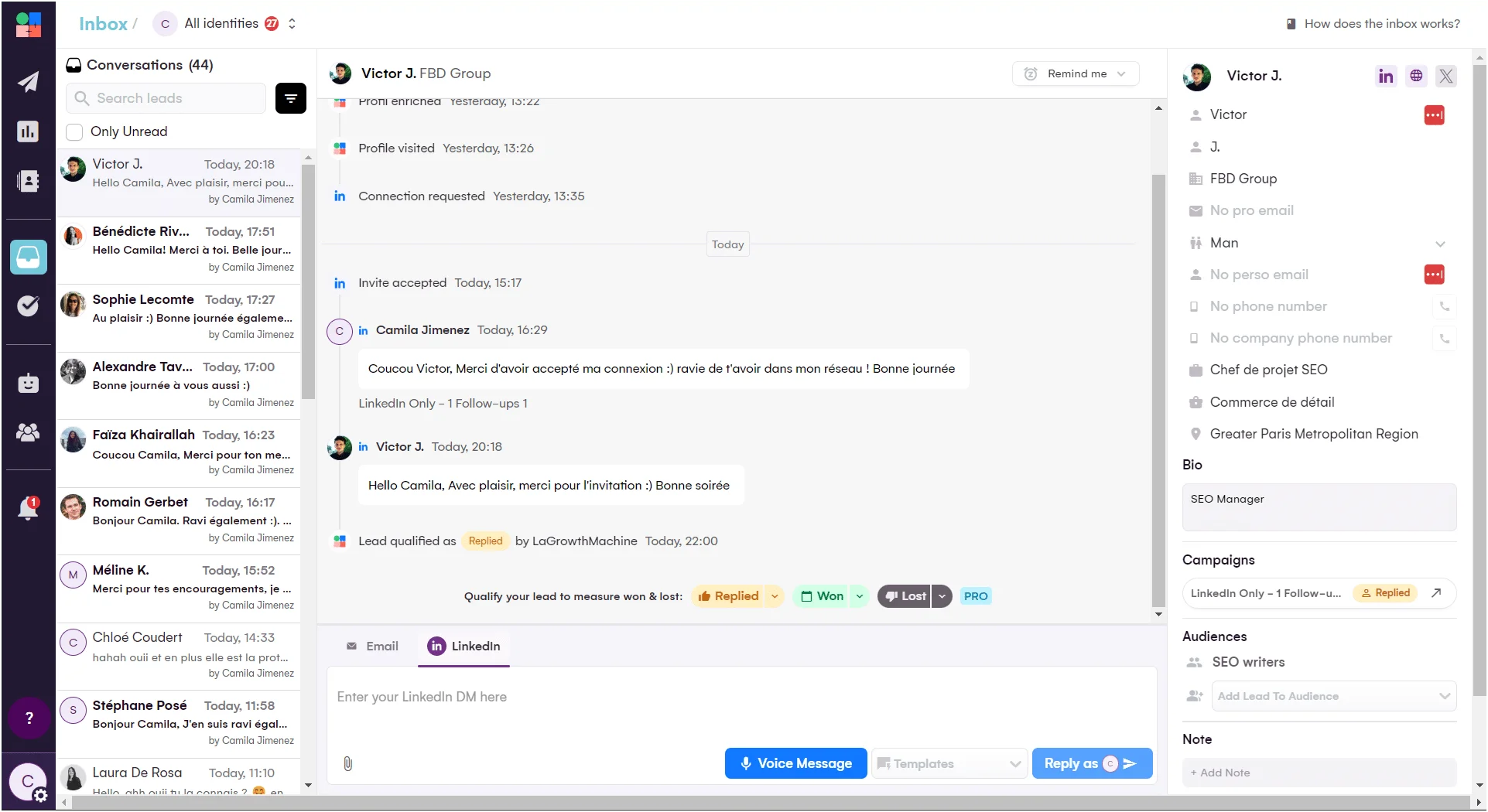Open the Leads contact-book sidebar icon
This screenshot has width=1488, height=812.
click(28, 181)
